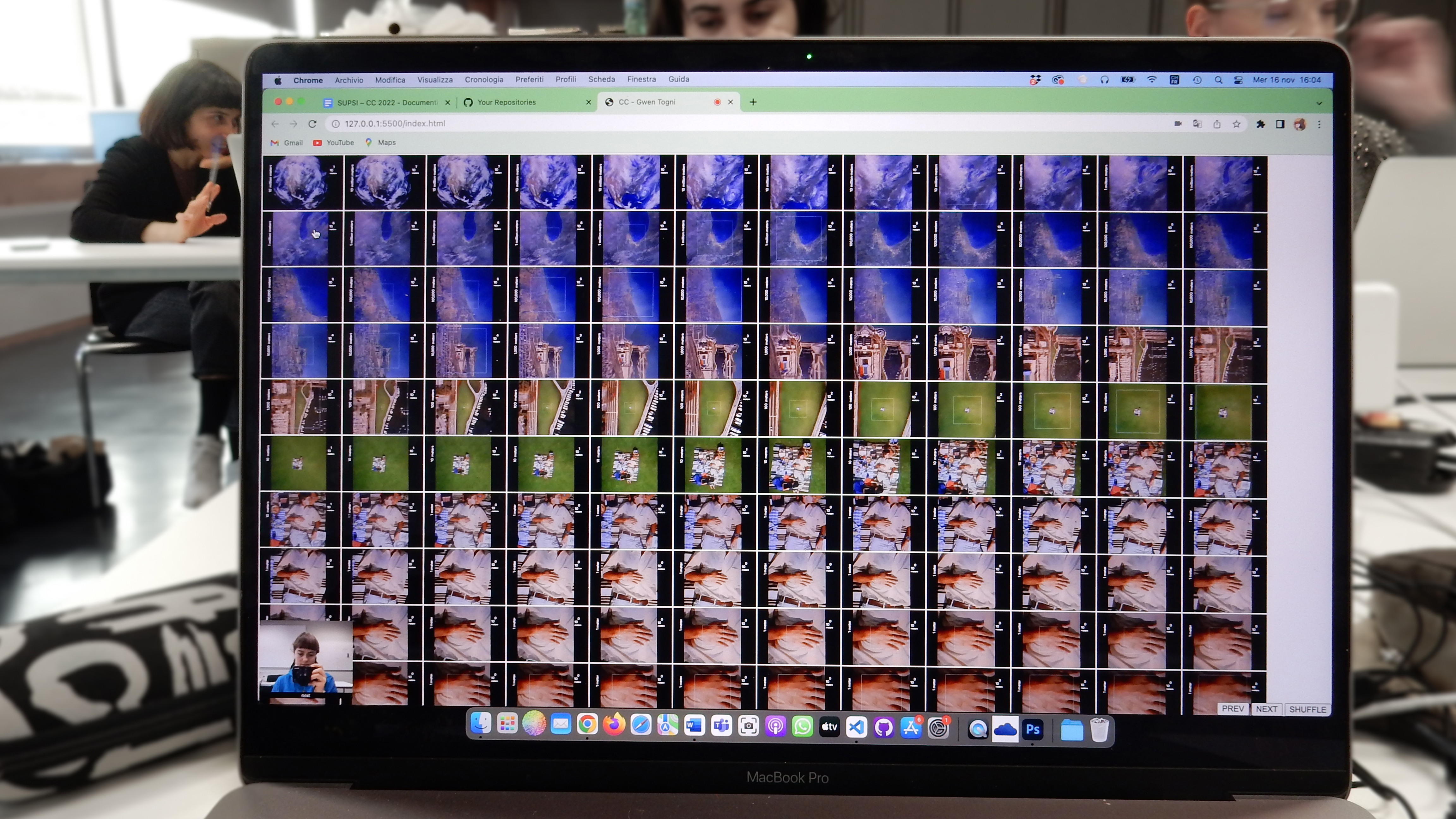Open Photoshop from the dock
The height and width of the screenshot is (819, 1456).
[x=1033, y=729]
